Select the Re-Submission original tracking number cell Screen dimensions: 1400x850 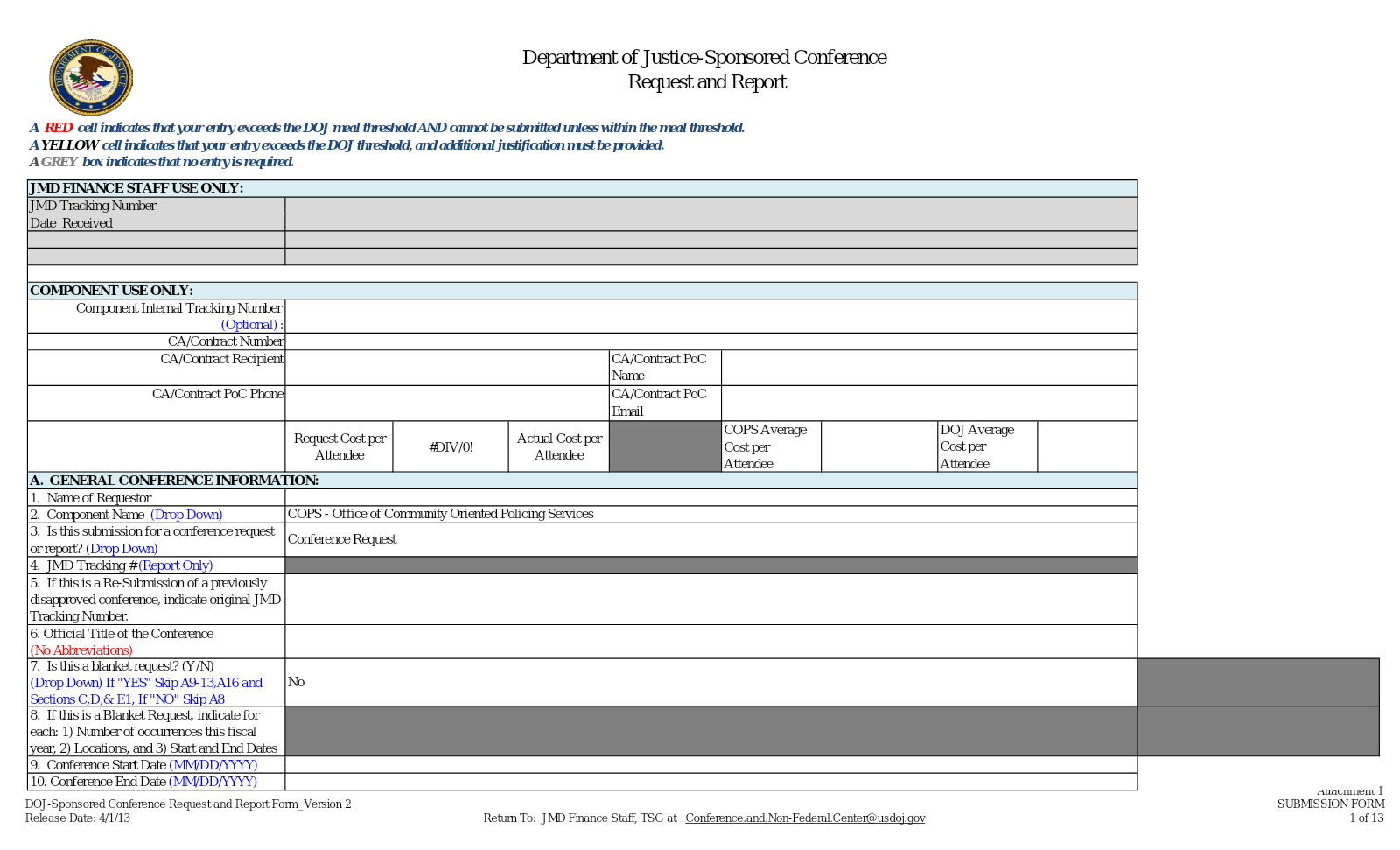710,599
